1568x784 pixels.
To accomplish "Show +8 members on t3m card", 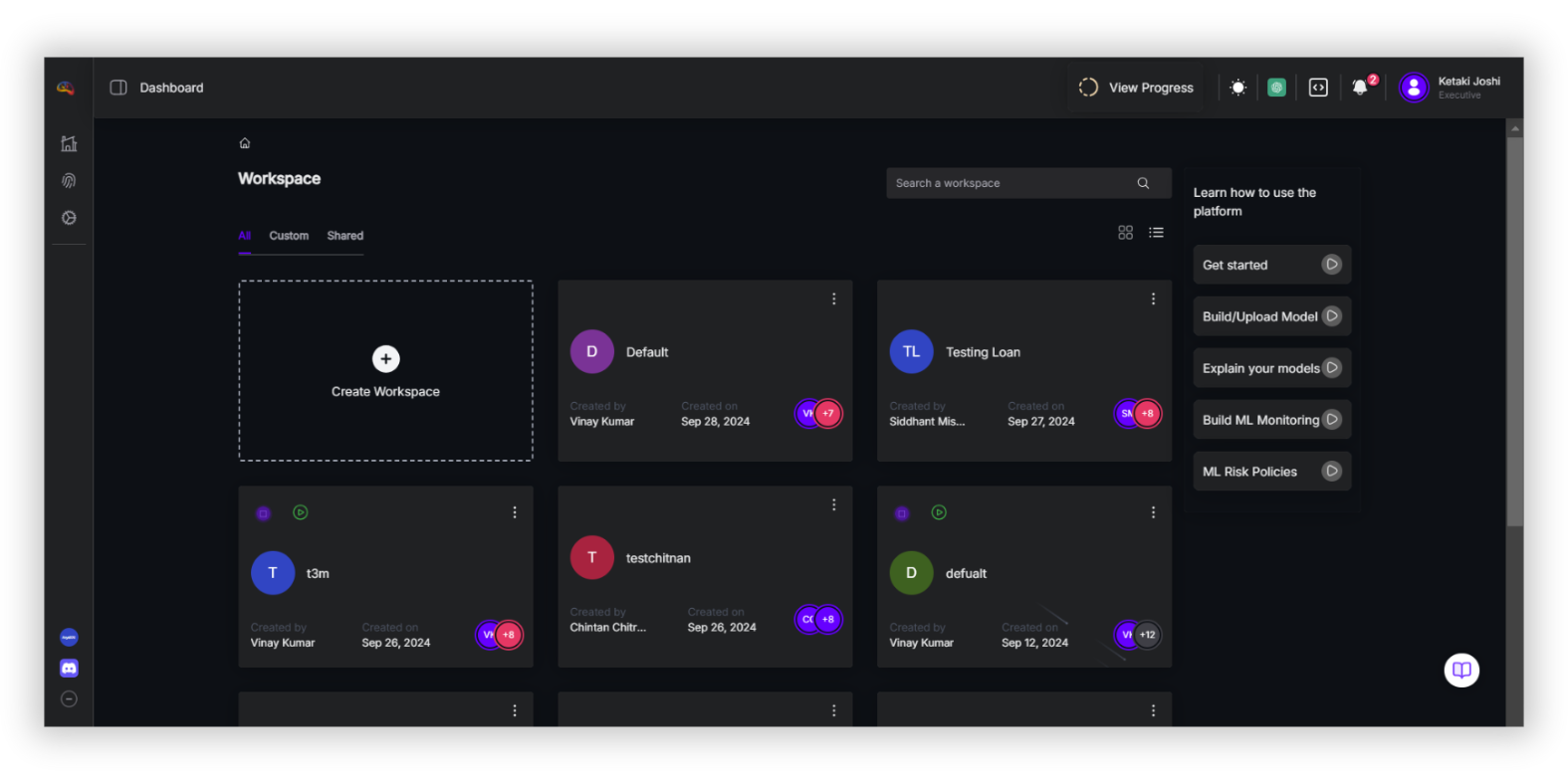I will click(509, 634).
